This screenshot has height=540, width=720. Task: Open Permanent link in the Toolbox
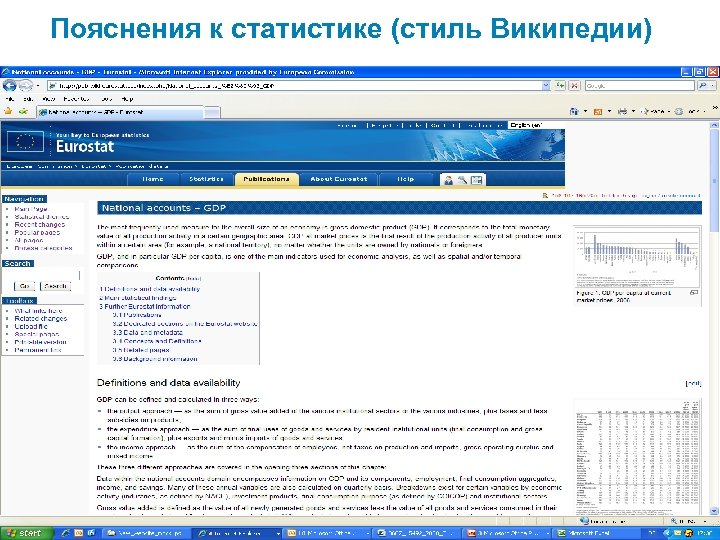pyautogui.click(x=38, y=350)
